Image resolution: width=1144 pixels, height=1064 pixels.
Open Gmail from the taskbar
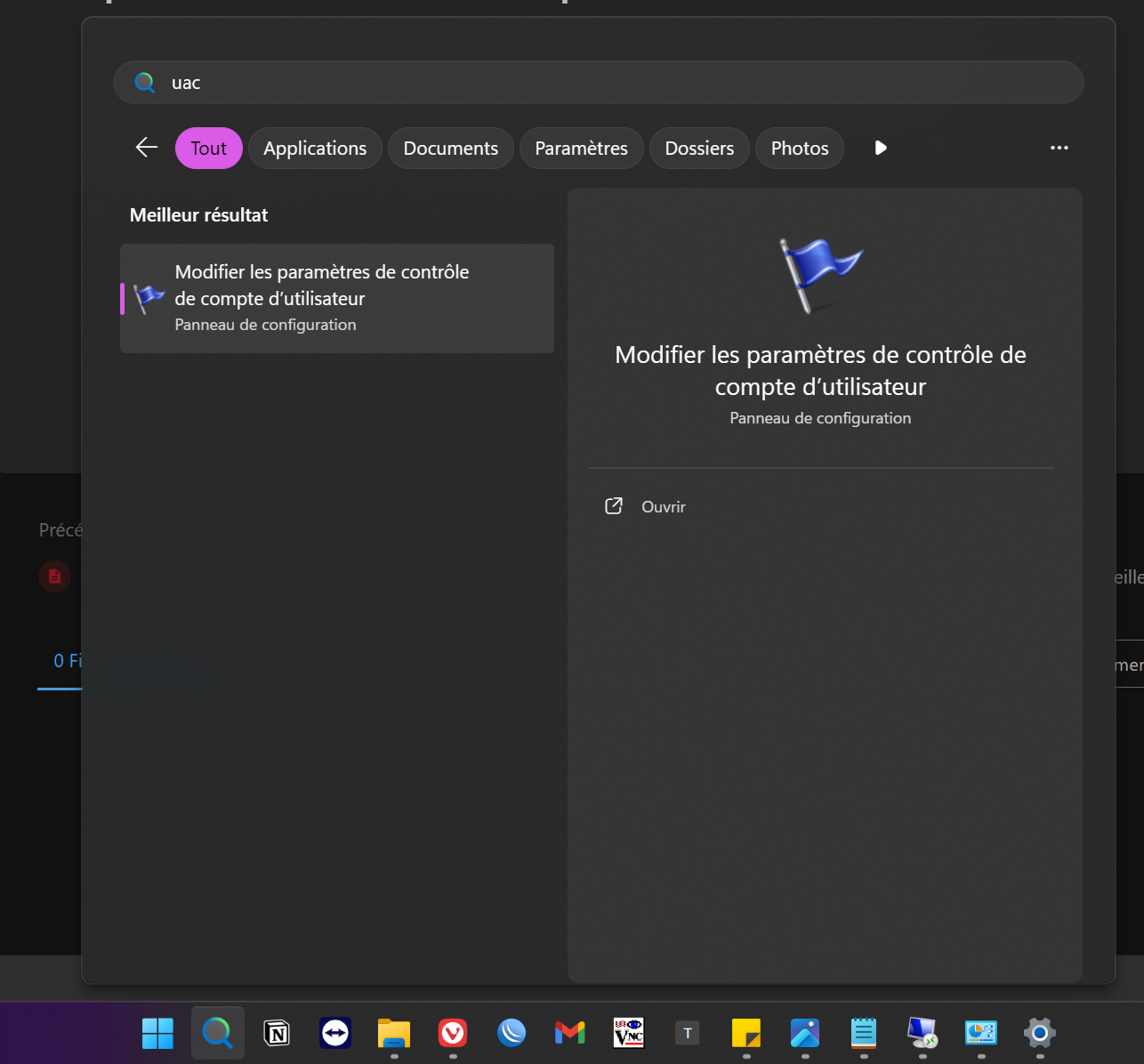pos(570,1033)
